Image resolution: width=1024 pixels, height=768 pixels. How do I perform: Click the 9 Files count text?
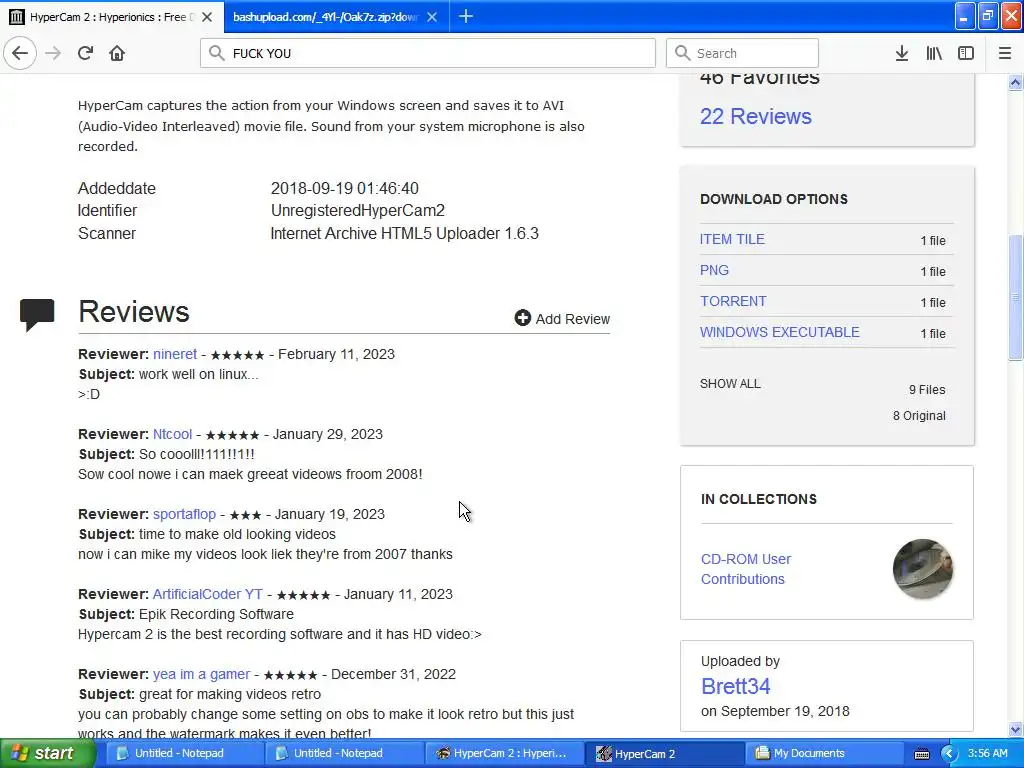[x=927, y=390]
